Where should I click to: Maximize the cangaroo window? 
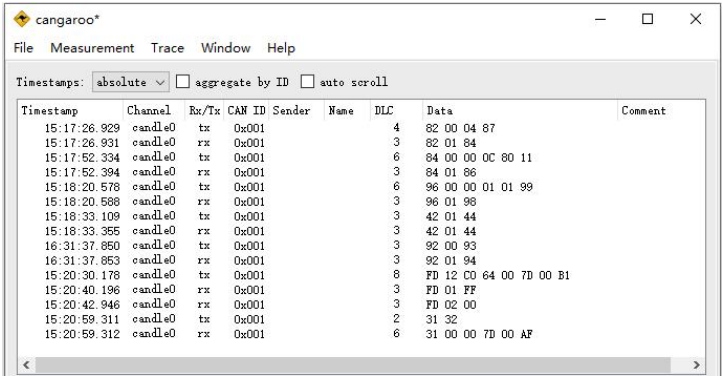click(648, 19)
